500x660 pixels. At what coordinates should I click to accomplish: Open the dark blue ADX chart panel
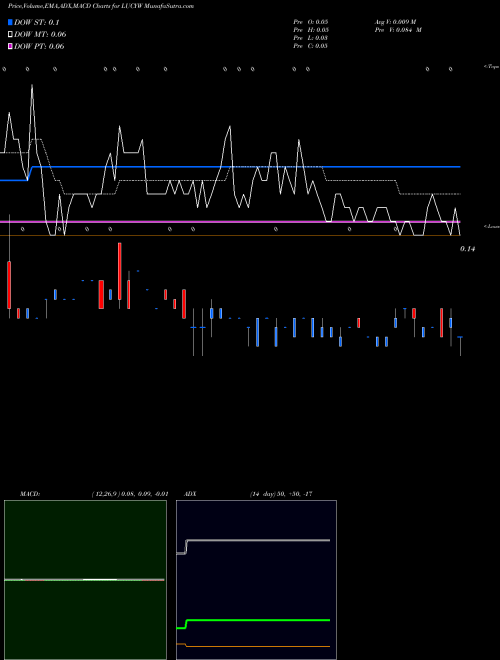pyautogui.click(x=256, y=580)
